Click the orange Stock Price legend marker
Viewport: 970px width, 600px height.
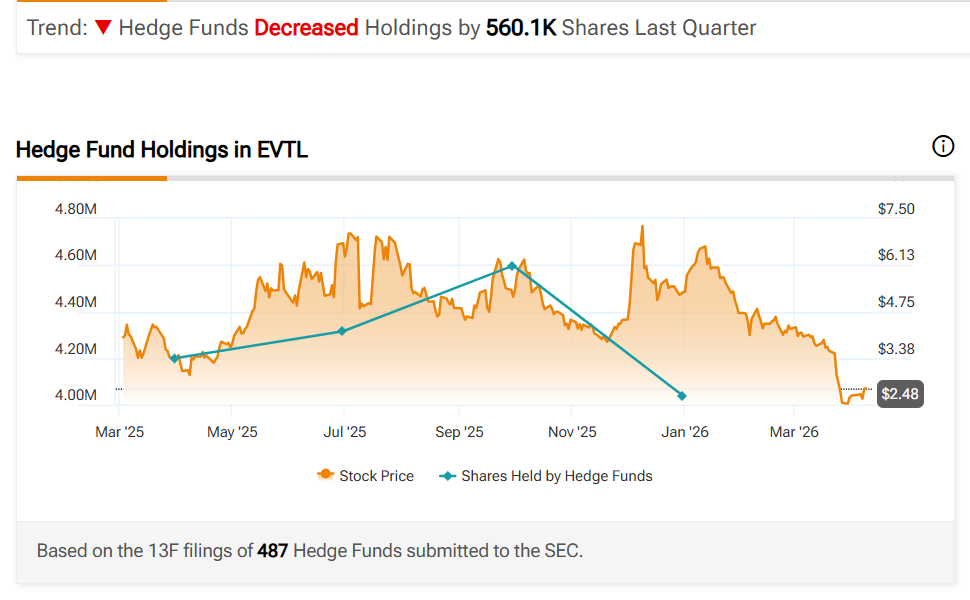pyautogui.click(x=325, y=476)
